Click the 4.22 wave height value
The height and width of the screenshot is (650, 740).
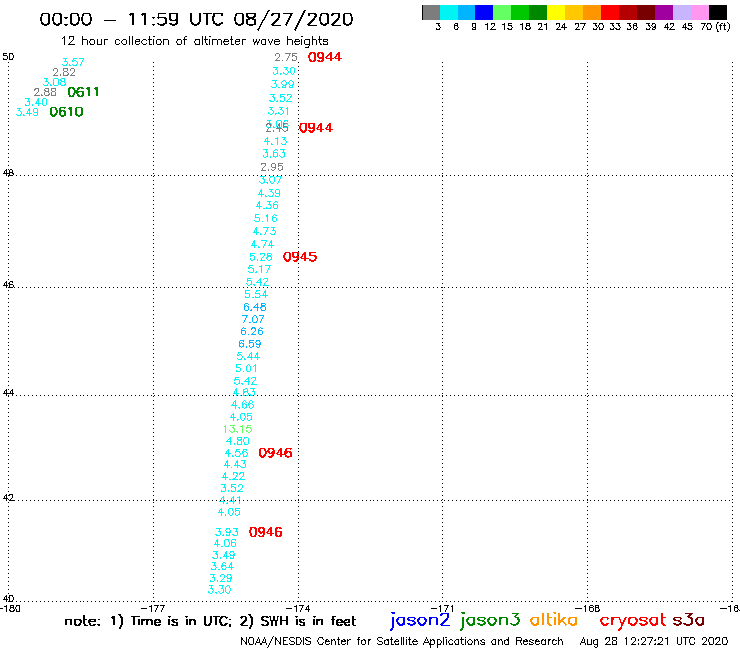coord(233,476)
